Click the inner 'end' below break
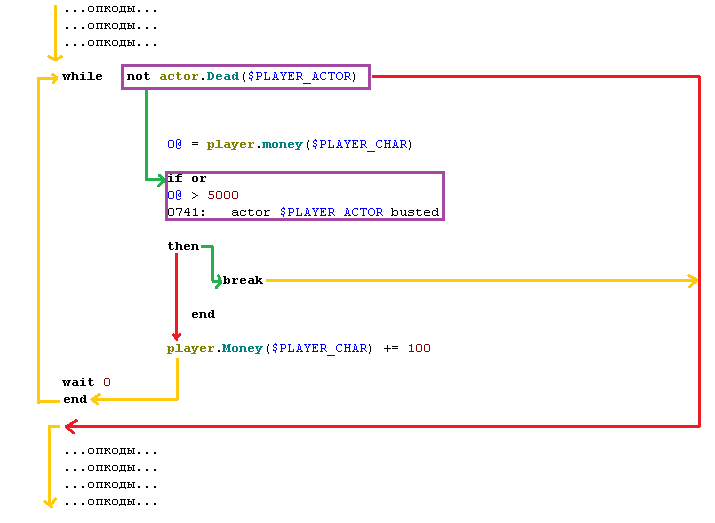This screenshot has width=715, height=523. (203, 314)
